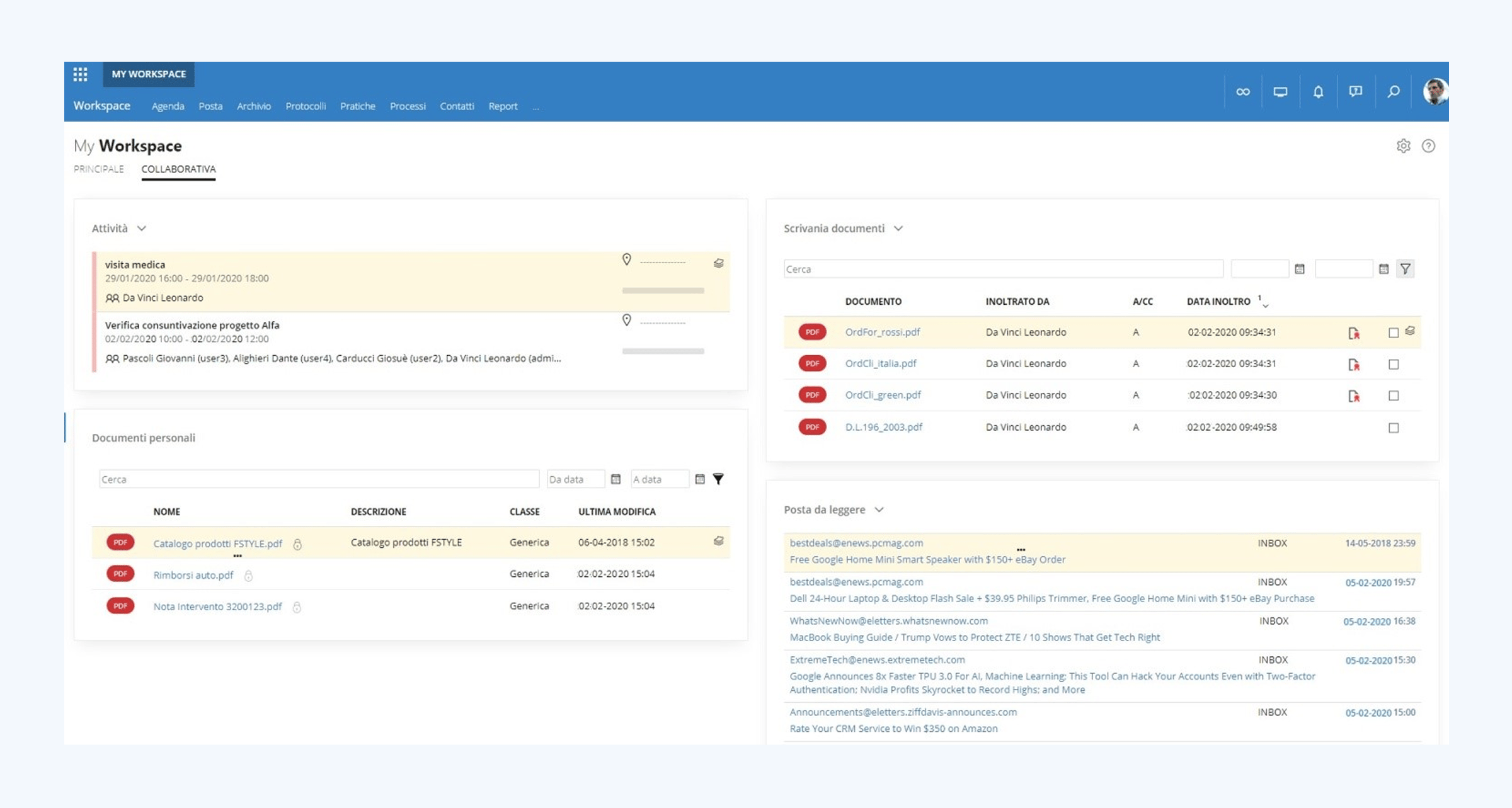Click signed-document icon on OrdCli_green.pdf row
This screenshot has height=808, width=1512.
1353,396
